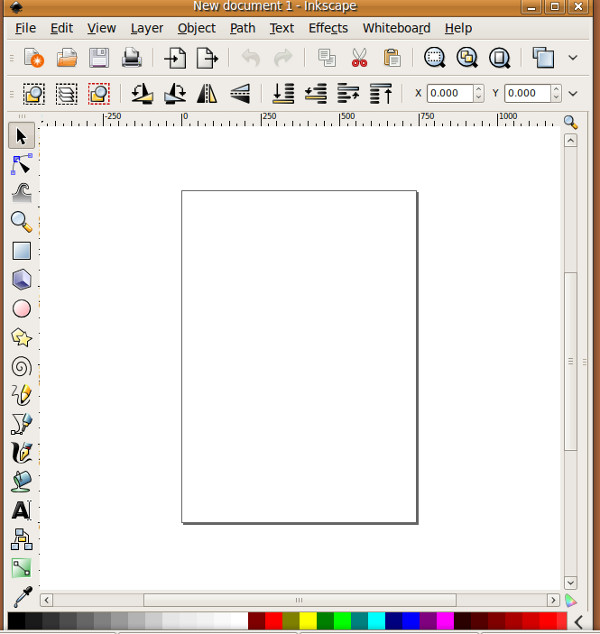This screenshot has height=634, width=600.
Task: Select the 3D Box tool
Action: 21,279
